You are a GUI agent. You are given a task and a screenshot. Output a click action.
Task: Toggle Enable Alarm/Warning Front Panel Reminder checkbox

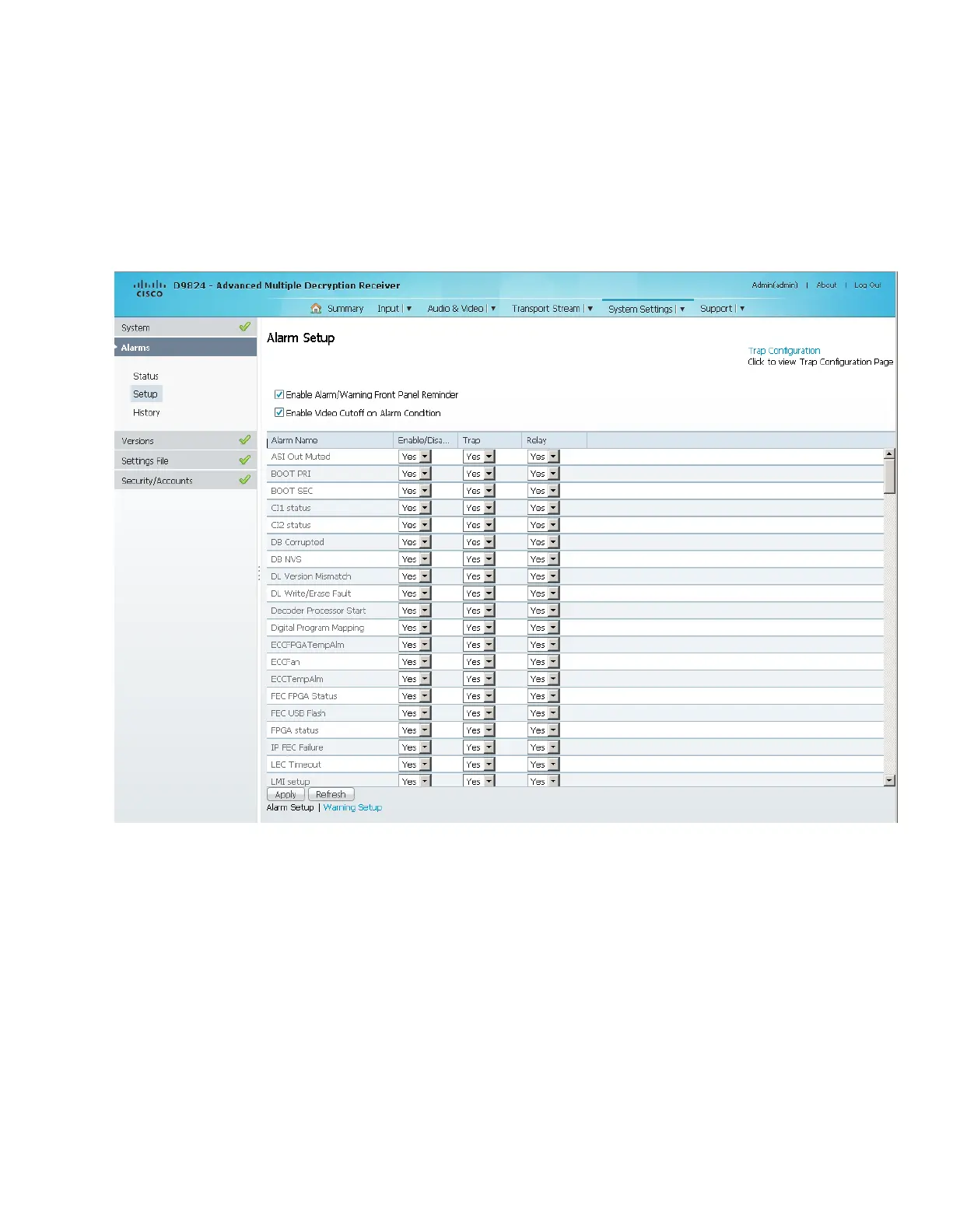coord(279,394)
